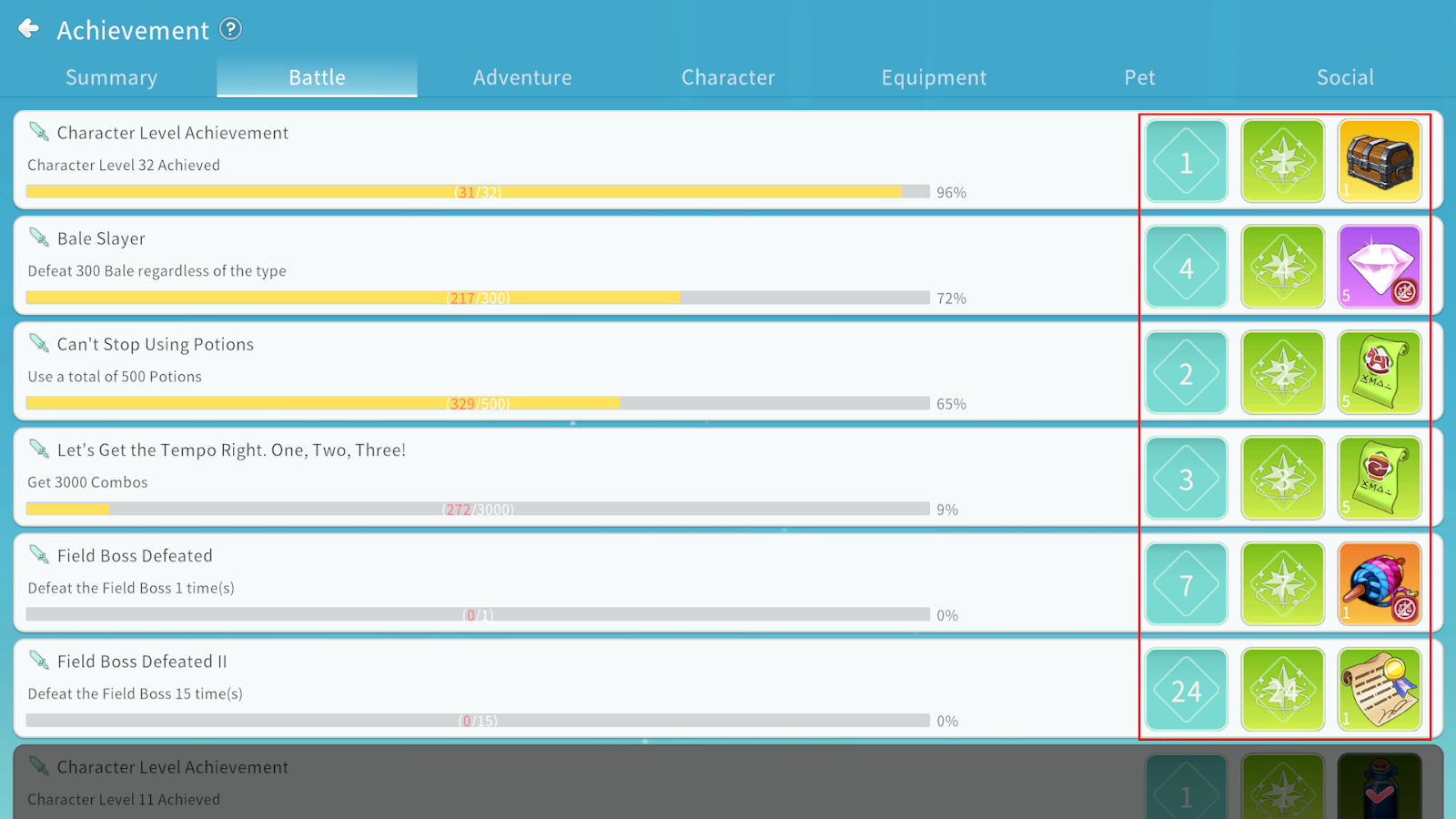Viewport: 1456px width, 819px height.
Task: Click the Bale Slayer progress bar
Action: tap(478, 298)
